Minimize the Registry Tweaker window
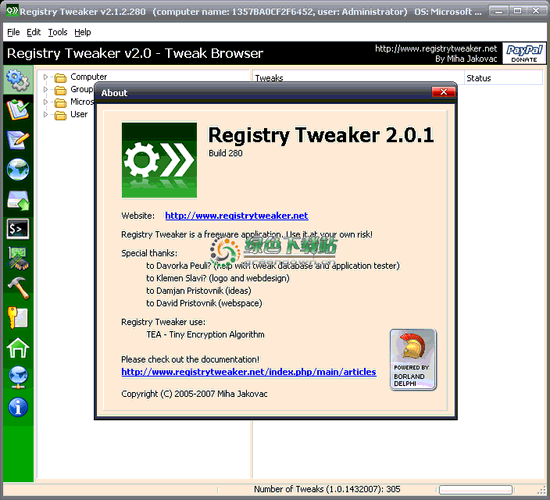Screen dimensions: 550x500 click(498, 11)
